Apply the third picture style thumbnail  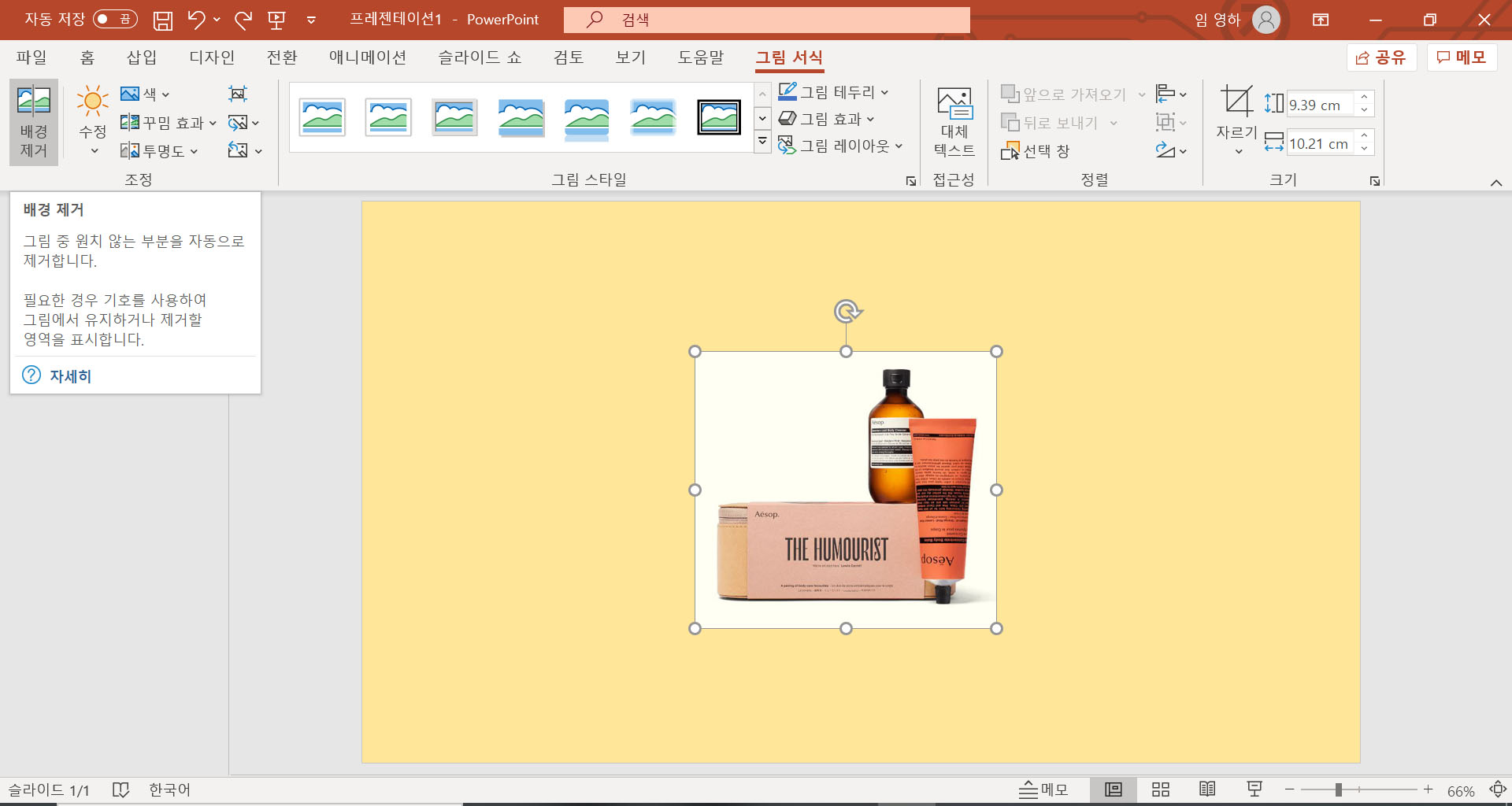point(454,118)
